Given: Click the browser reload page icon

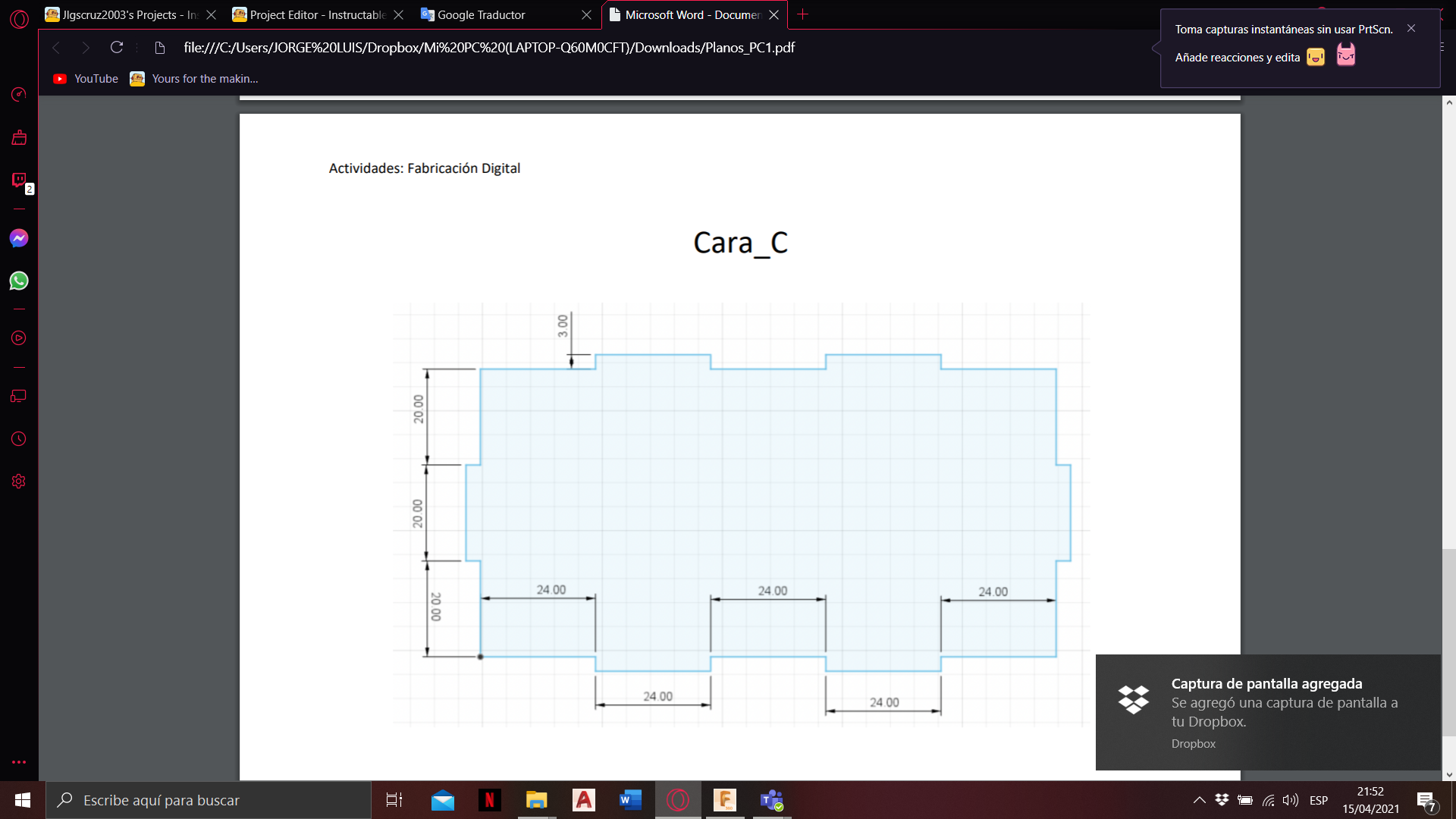Looking at the screenshot, I should [x=117, y=48].
